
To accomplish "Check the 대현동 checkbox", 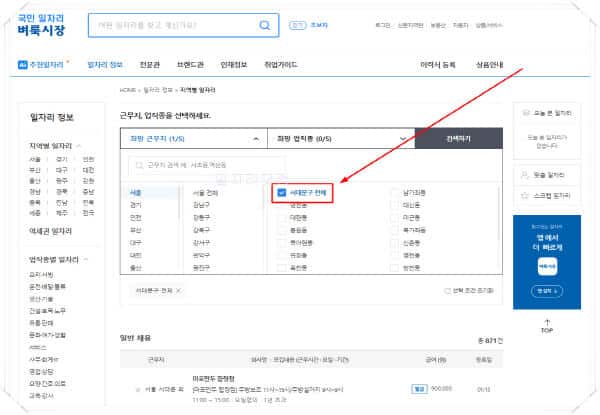I will click(x=282, y=218).
